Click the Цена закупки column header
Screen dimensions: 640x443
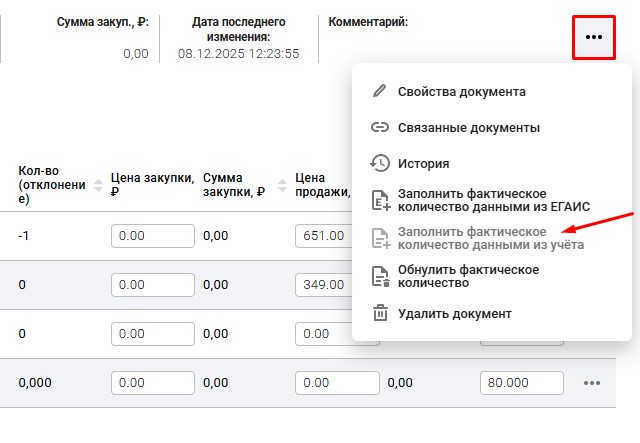point(152,185)
